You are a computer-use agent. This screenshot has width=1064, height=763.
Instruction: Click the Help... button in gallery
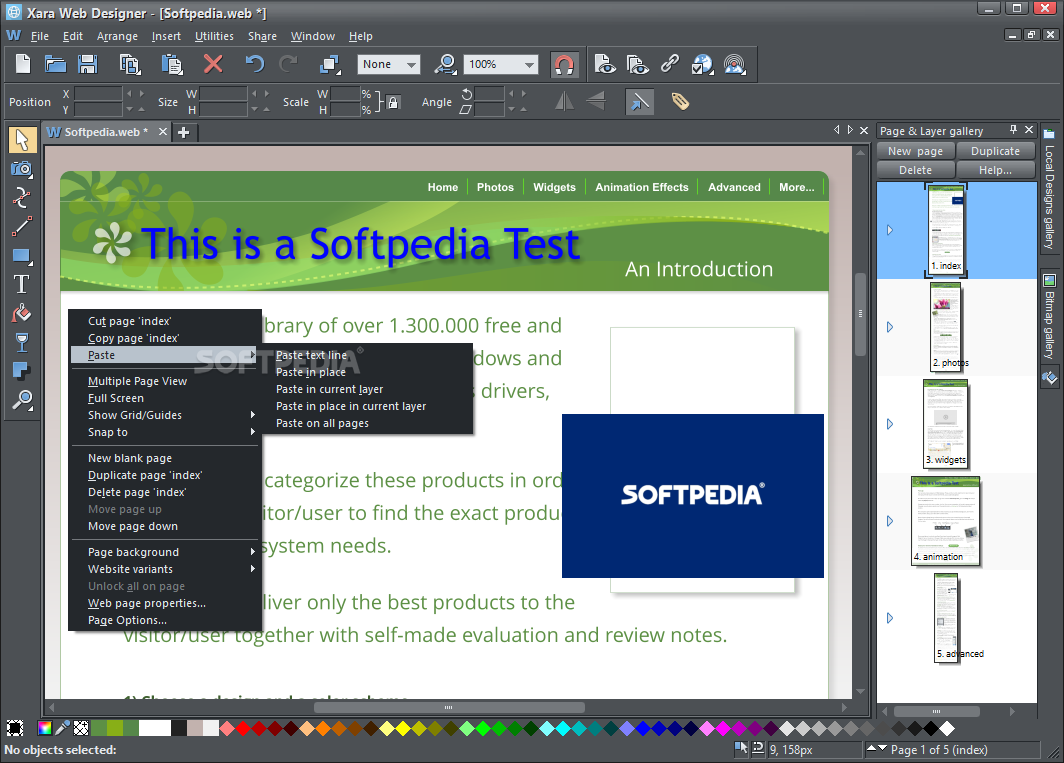995,170
